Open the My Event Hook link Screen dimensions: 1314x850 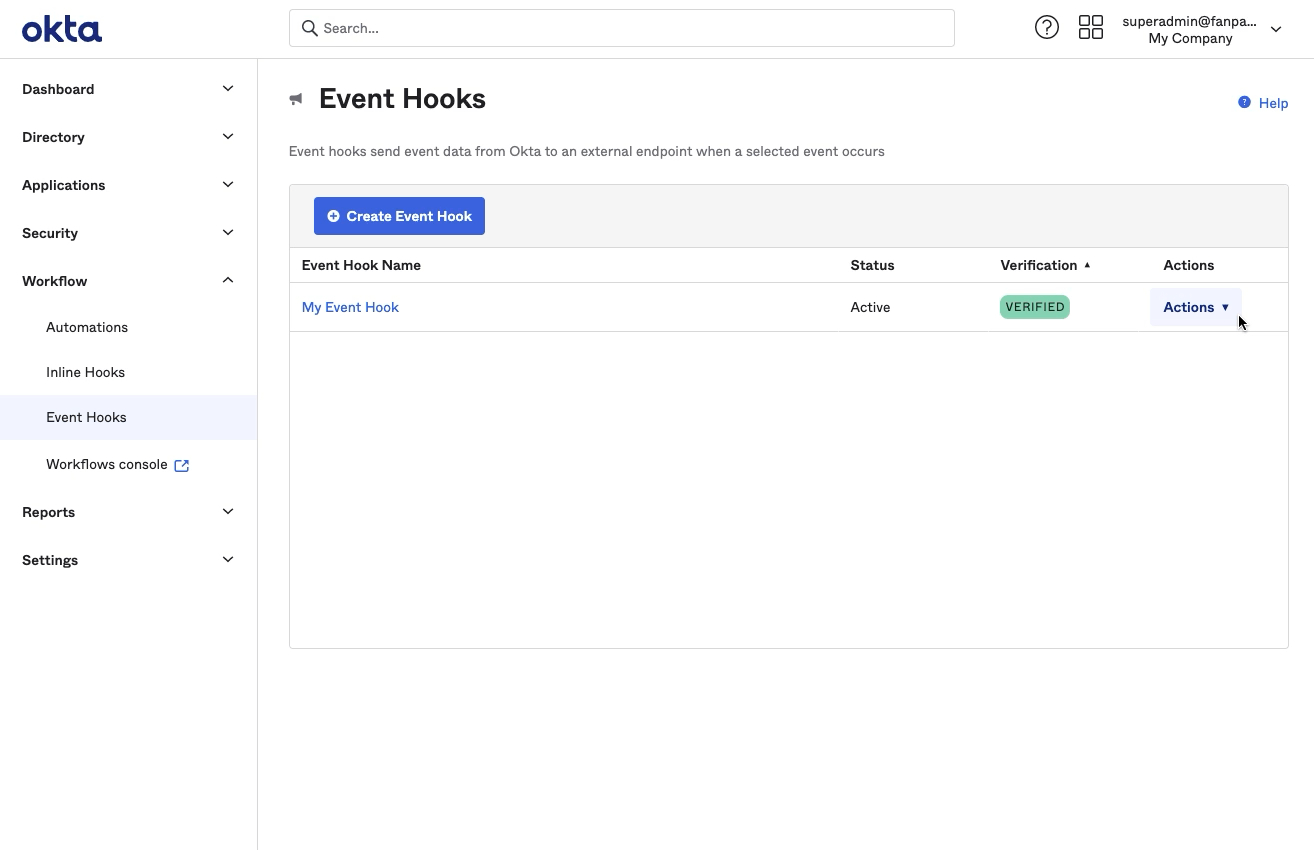click(350, 307)
